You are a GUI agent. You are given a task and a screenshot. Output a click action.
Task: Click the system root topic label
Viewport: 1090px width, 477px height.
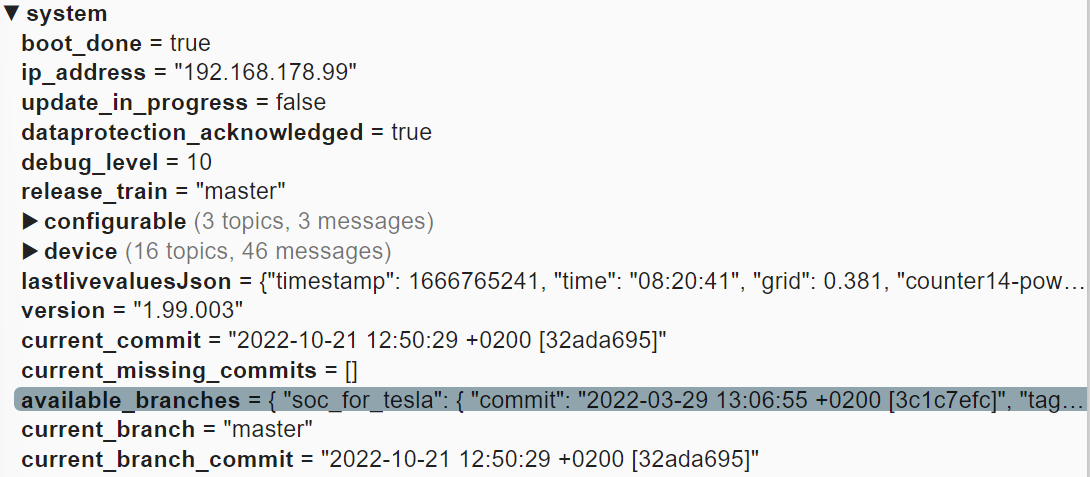click(x=66, y=14)
